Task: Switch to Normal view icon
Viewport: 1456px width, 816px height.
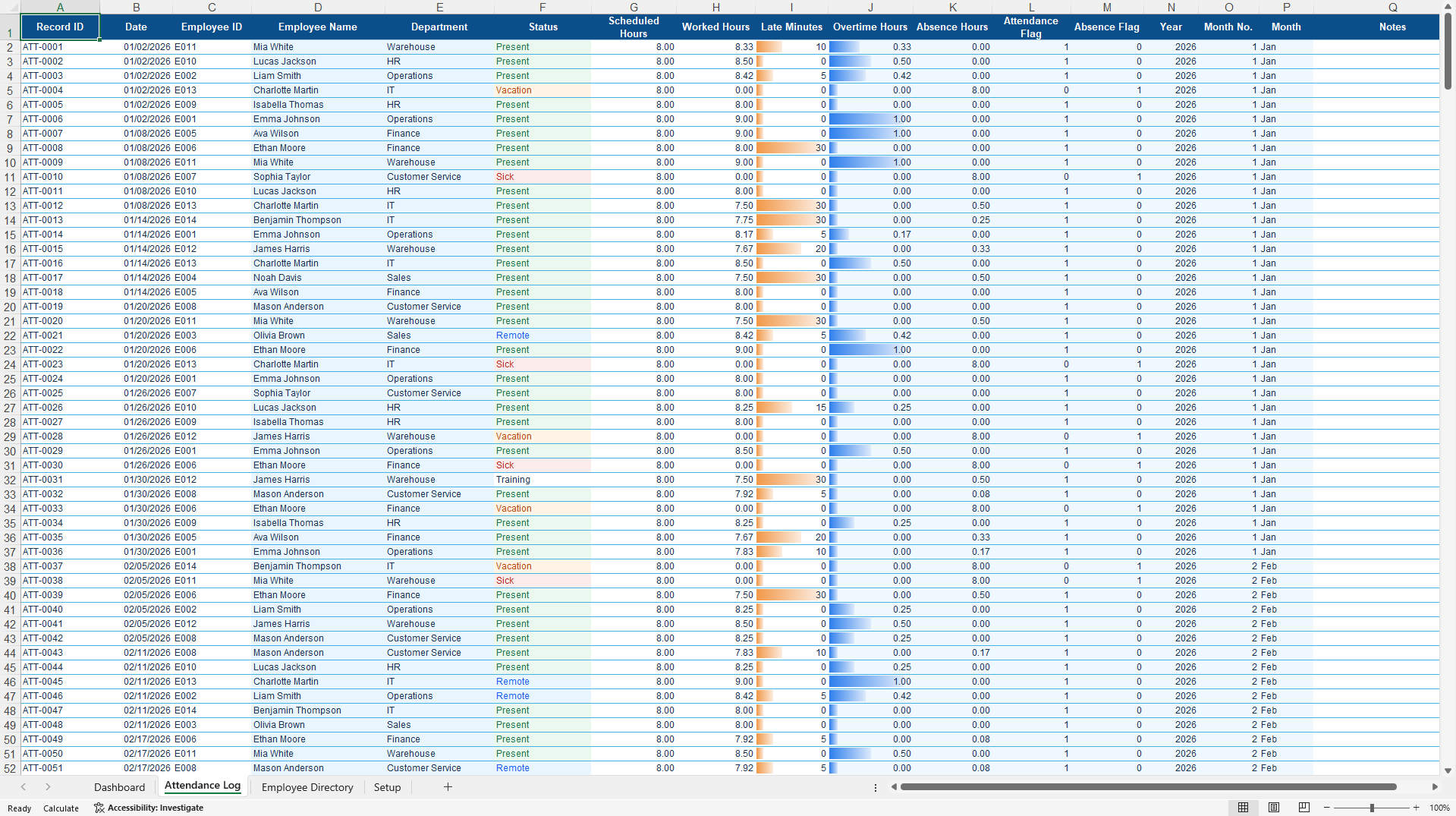Action: tap(1243, 808)
